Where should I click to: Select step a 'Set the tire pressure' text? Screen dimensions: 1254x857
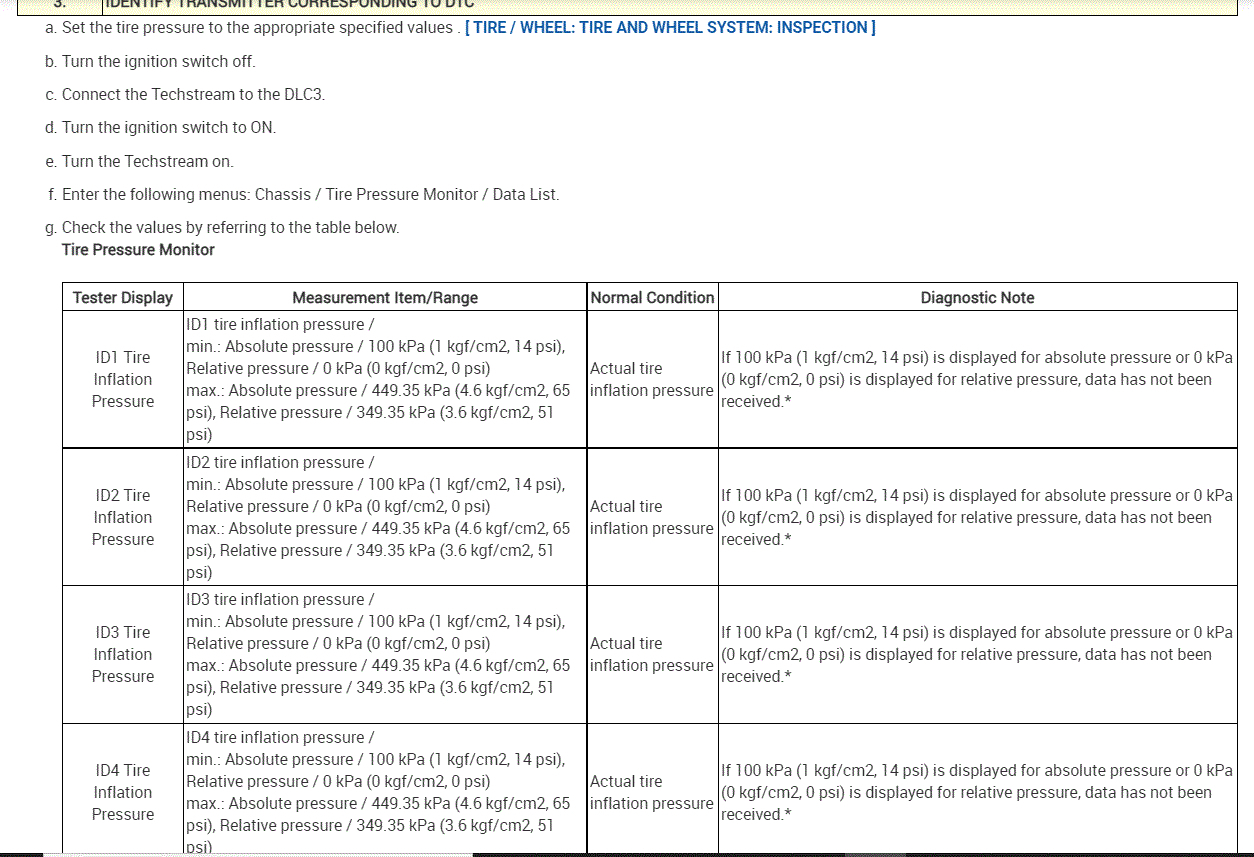[252, 27]
